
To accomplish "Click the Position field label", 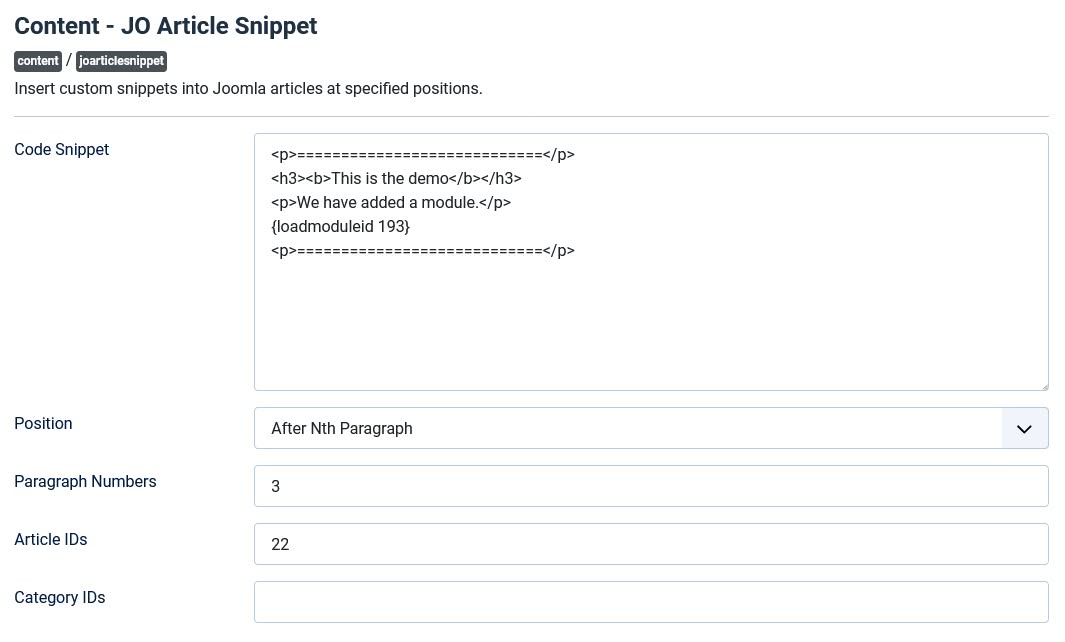I will [x=43, y=424].
